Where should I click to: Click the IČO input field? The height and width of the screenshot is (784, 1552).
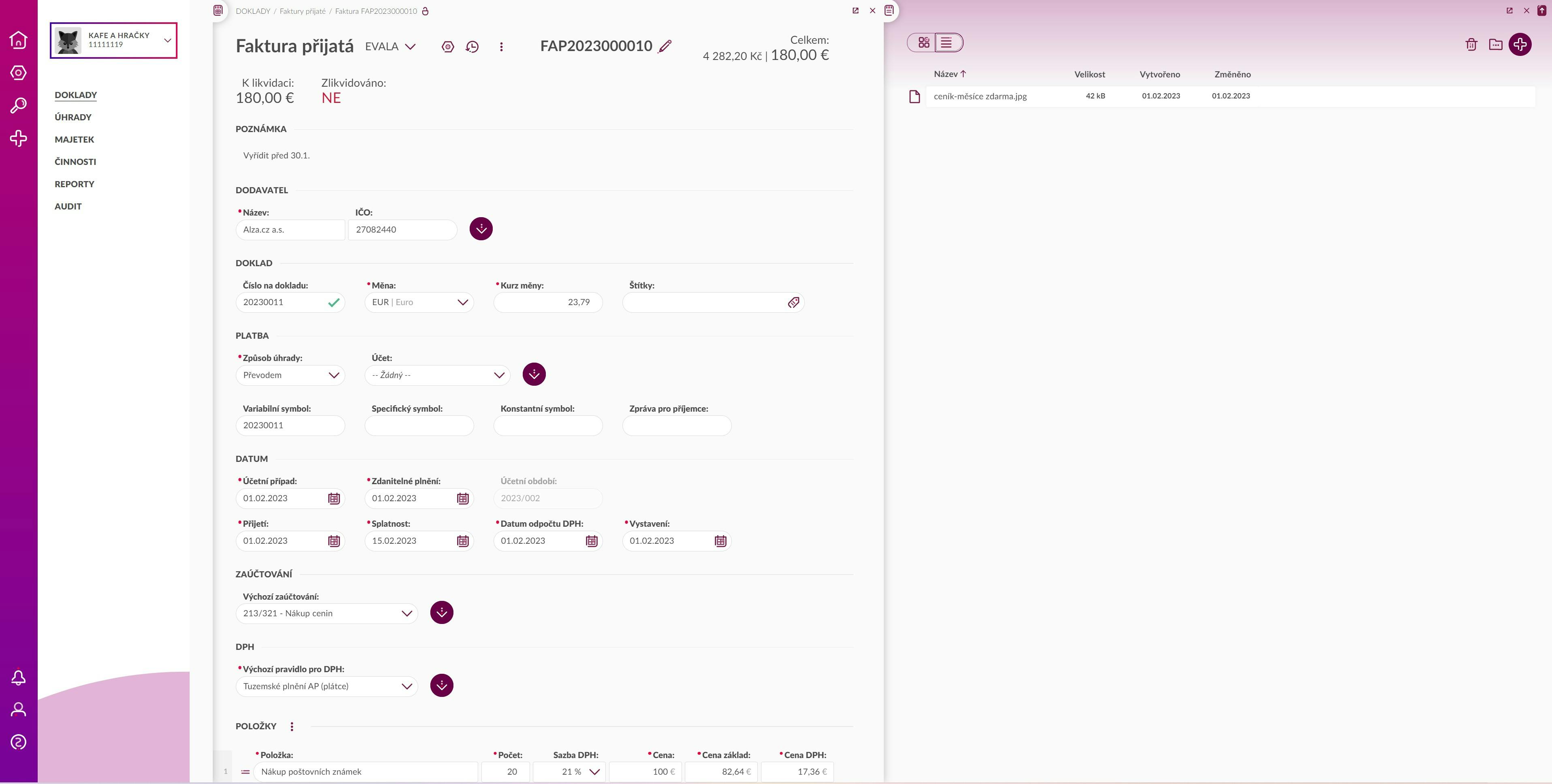[402, 230]
